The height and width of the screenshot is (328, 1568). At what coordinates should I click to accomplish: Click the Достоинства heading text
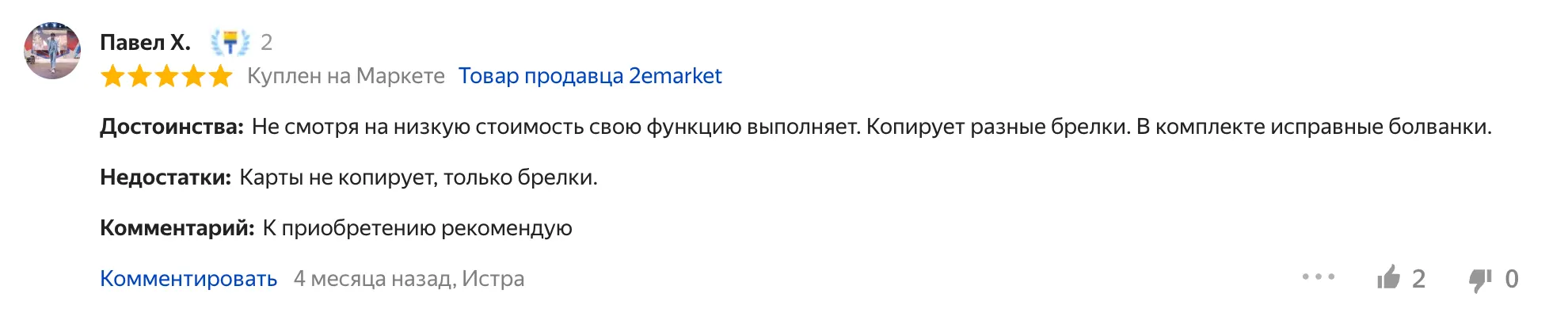click(x=171, y=127)
